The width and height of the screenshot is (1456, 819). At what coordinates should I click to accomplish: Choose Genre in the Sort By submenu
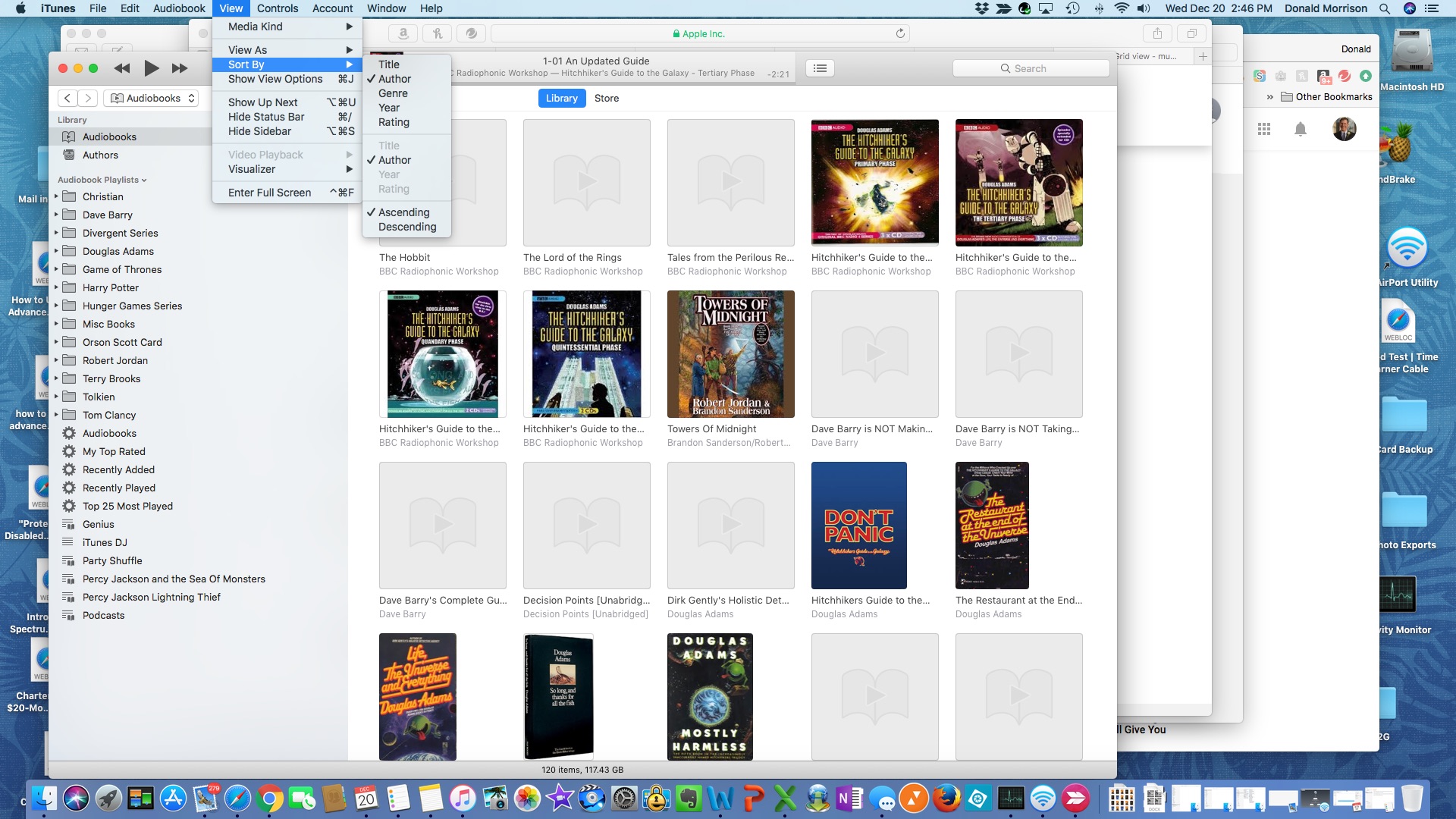[393, 93]
